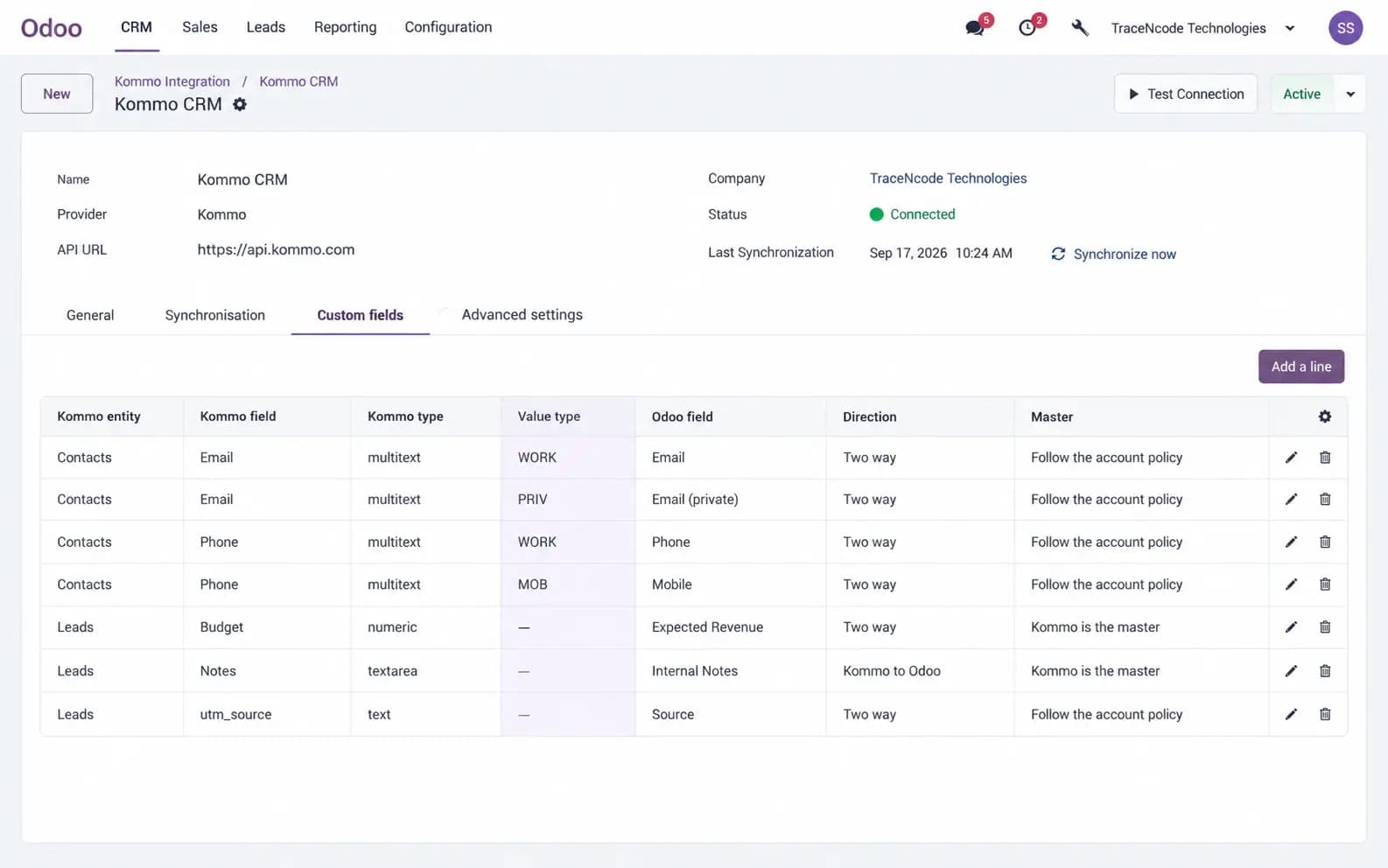Select the Custom fields tab
The image size is (1388, 868).
pos(361,315)
